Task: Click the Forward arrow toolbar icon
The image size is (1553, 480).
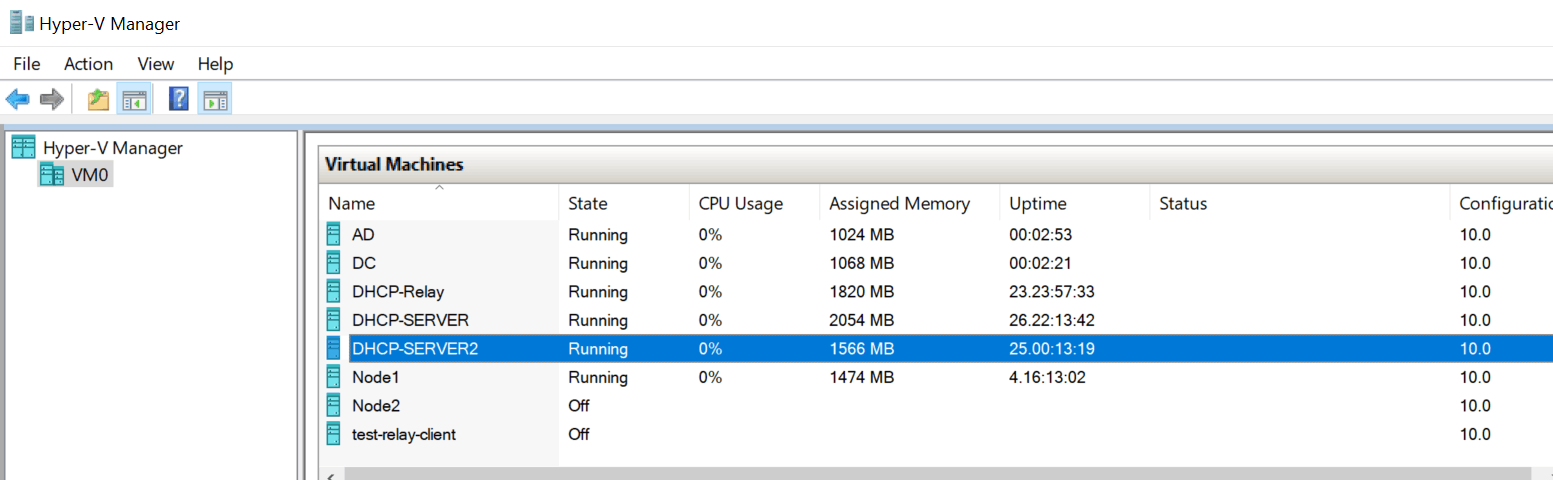Action: click(51, 99)
